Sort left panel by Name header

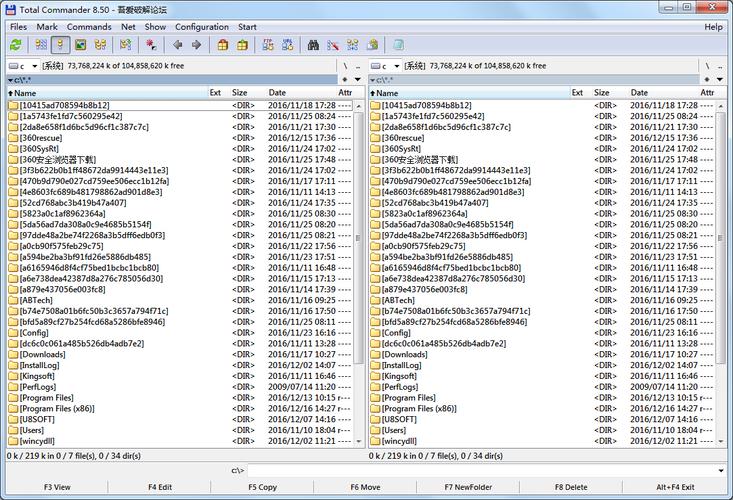point(108,93)
